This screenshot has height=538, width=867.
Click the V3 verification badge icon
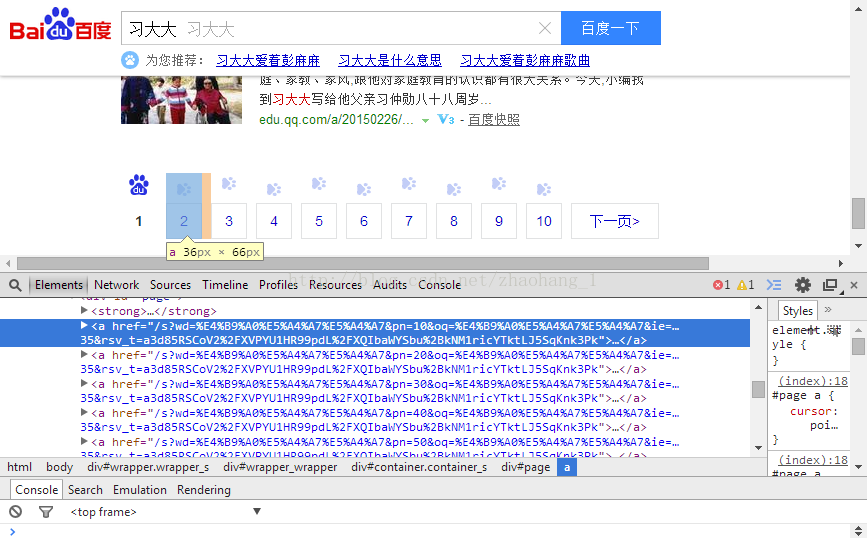point(446,119)
